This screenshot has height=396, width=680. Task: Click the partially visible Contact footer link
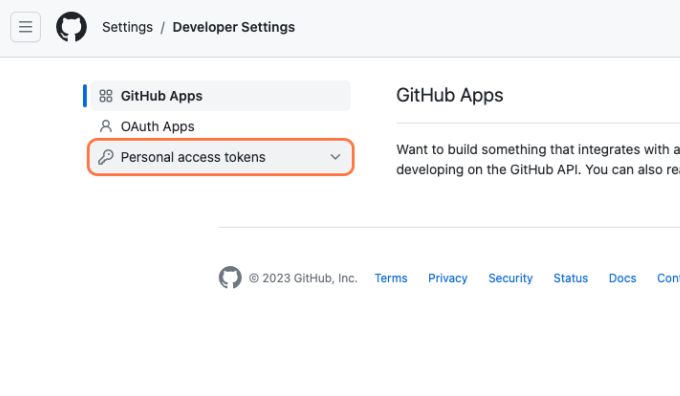pos(668,278)
